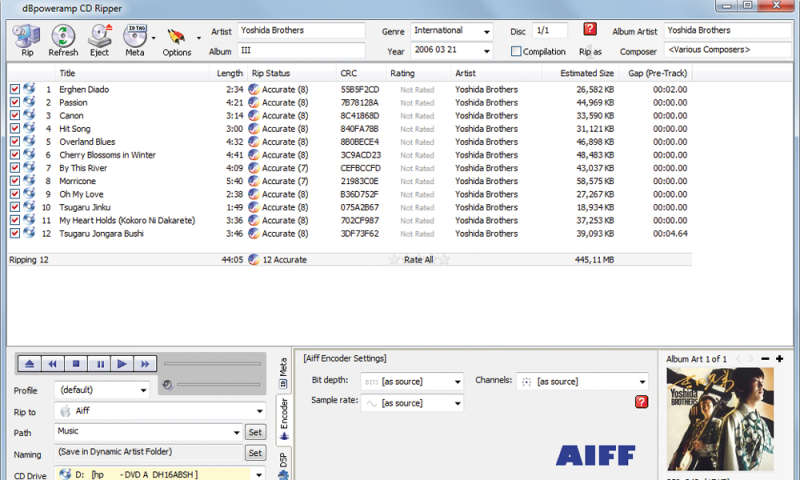Click the Rip as label

590,52
